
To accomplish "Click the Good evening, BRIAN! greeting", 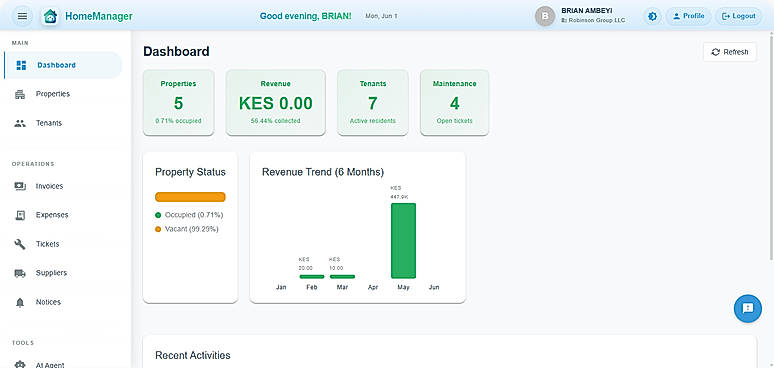I will (306, 16).
